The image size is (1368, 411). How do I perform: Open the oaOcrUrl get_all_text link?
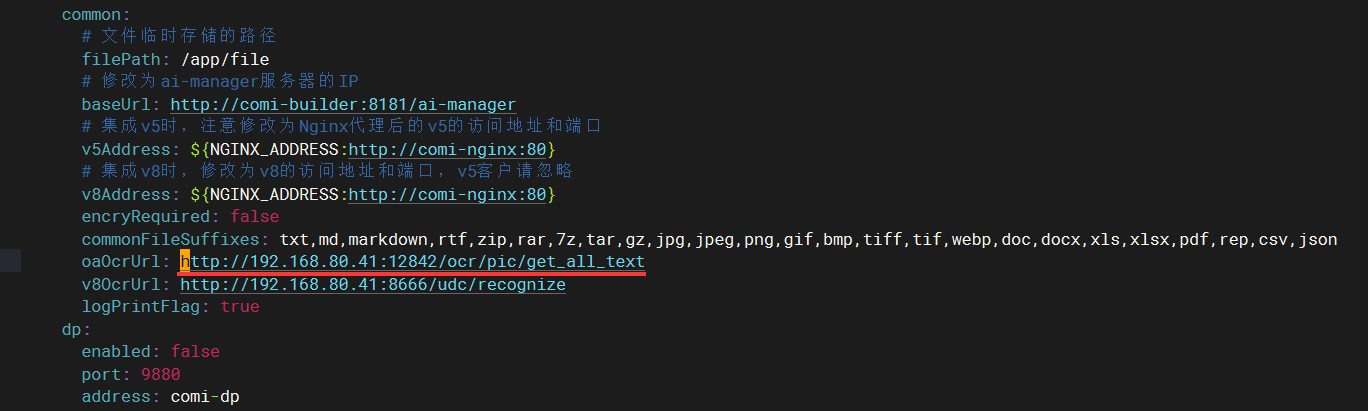412,262
